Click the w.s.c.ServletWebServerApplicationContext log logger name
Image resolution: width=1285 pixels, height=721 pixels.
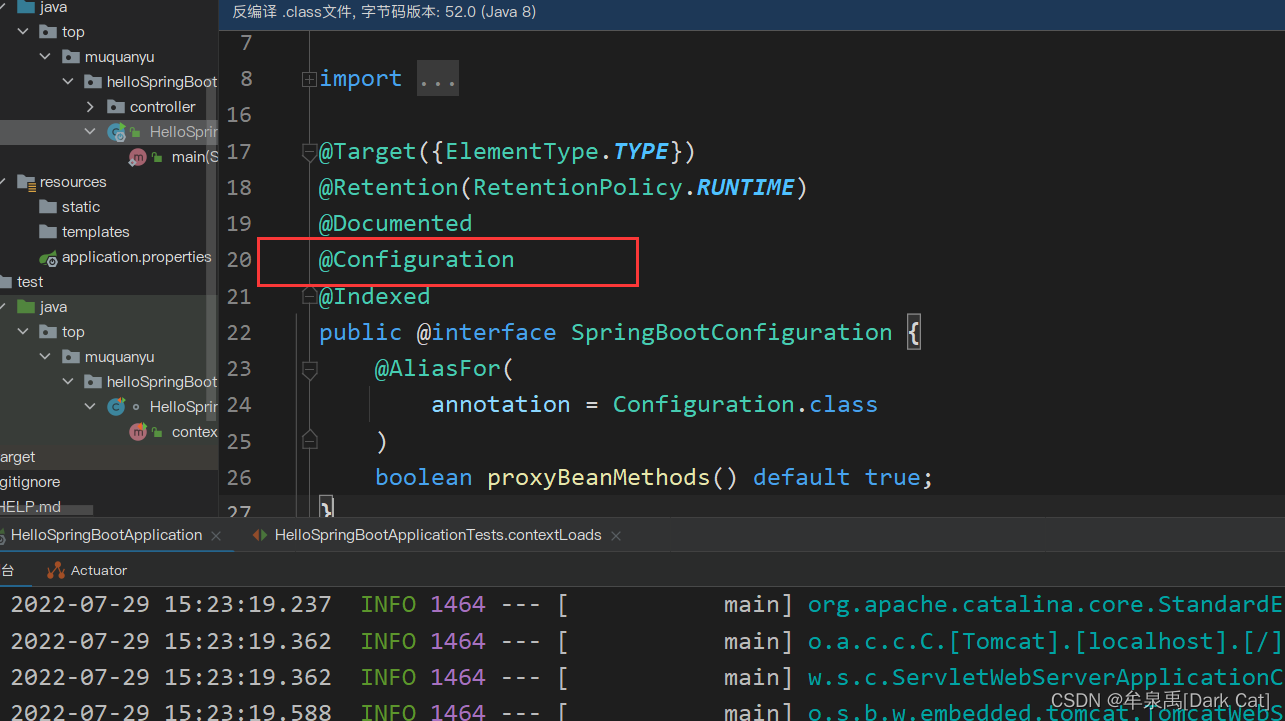pos(1045,678)
